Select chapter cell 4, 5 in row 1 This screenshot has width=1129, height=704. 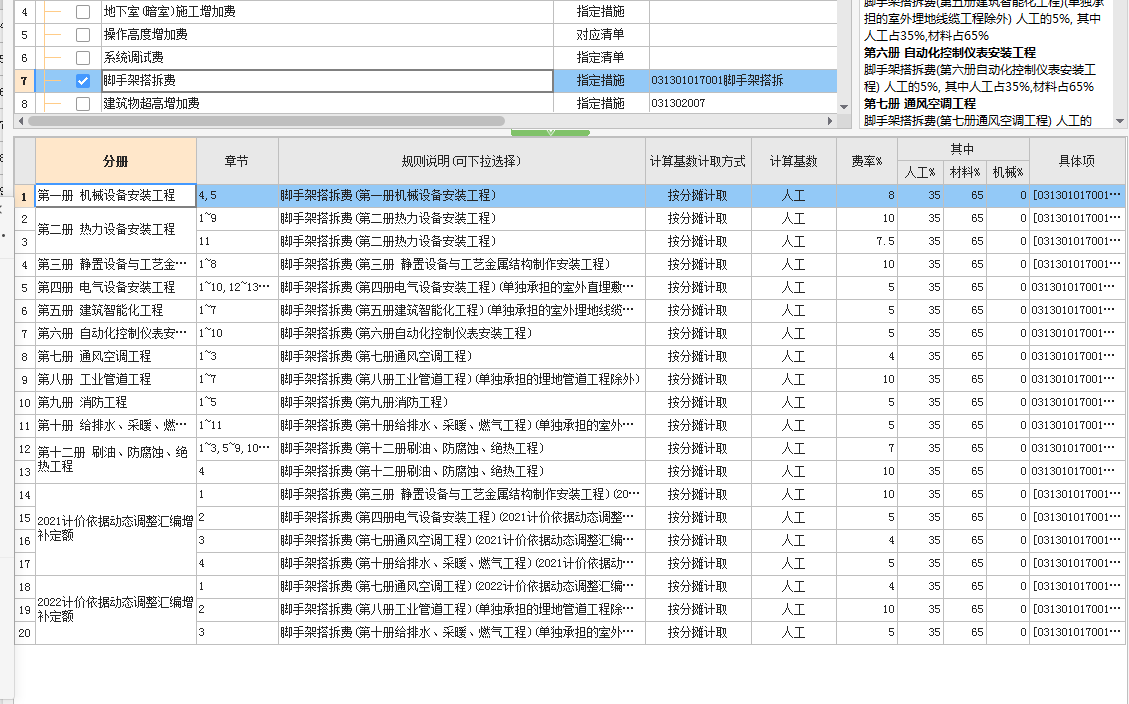(237, 196)
